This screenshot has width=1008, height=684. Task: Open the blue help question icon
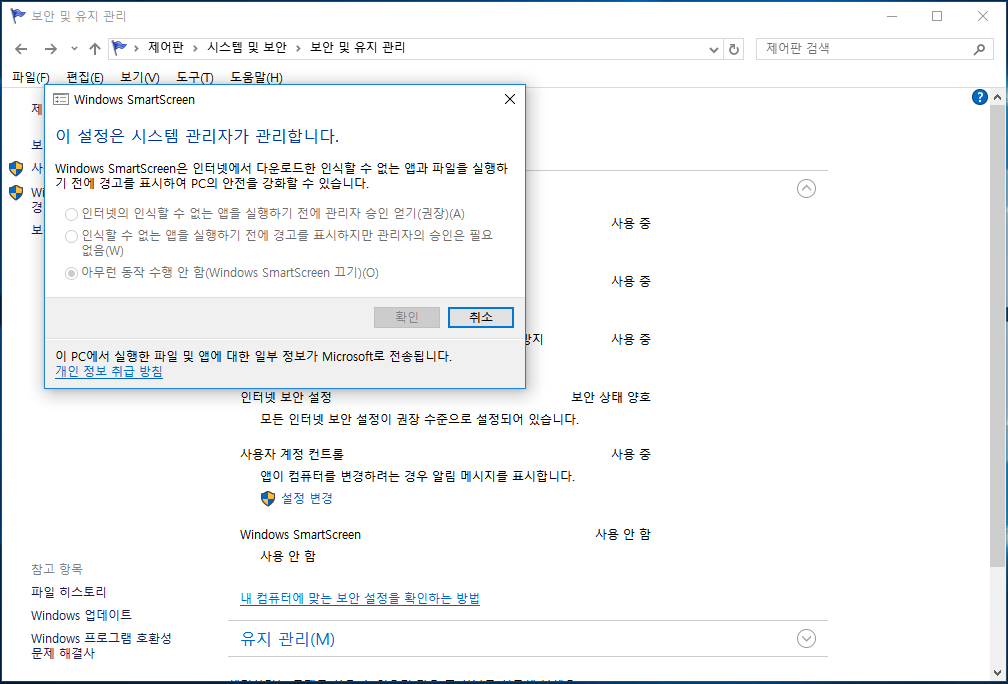(980, 97)
